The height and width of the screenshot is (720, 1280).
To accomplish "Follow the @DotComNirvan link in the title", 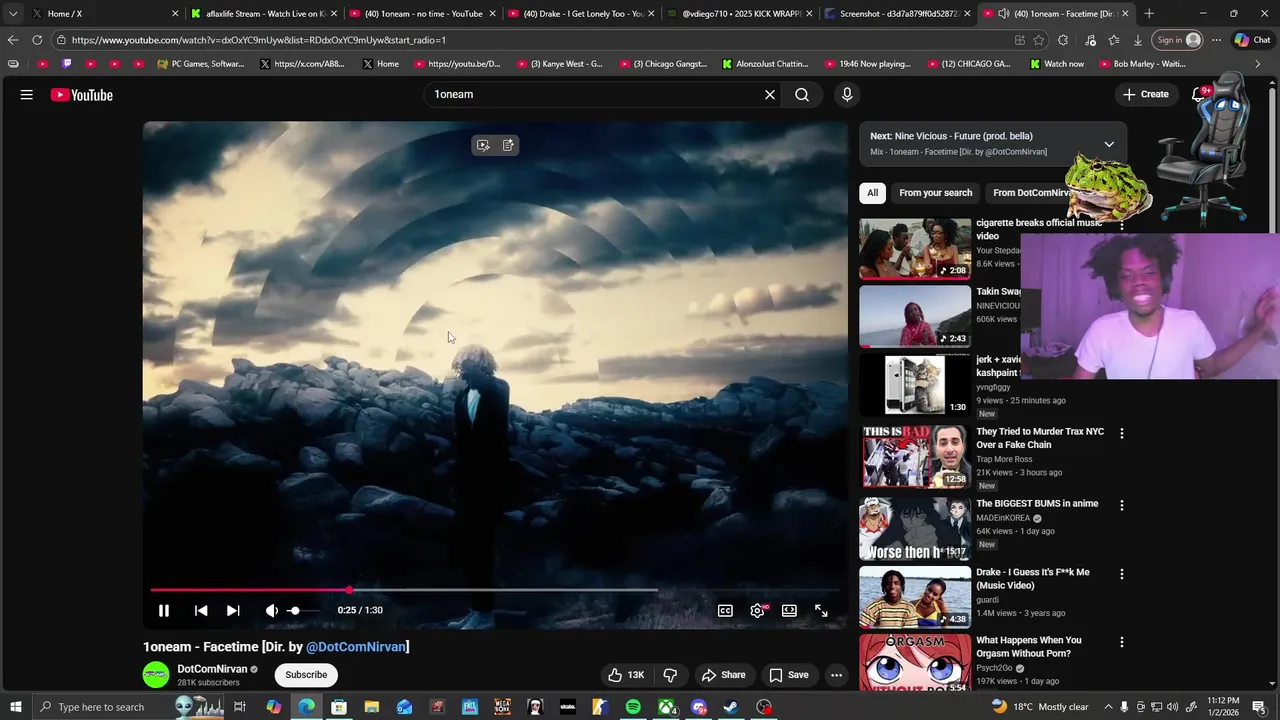I will pyautogui.click(x=356, y=647).
